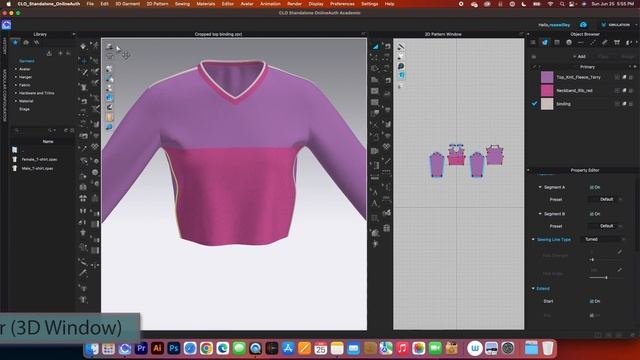Click the Simulate tool in 3D toolbar
640x360 pixels.
click(x=83, y=46)
